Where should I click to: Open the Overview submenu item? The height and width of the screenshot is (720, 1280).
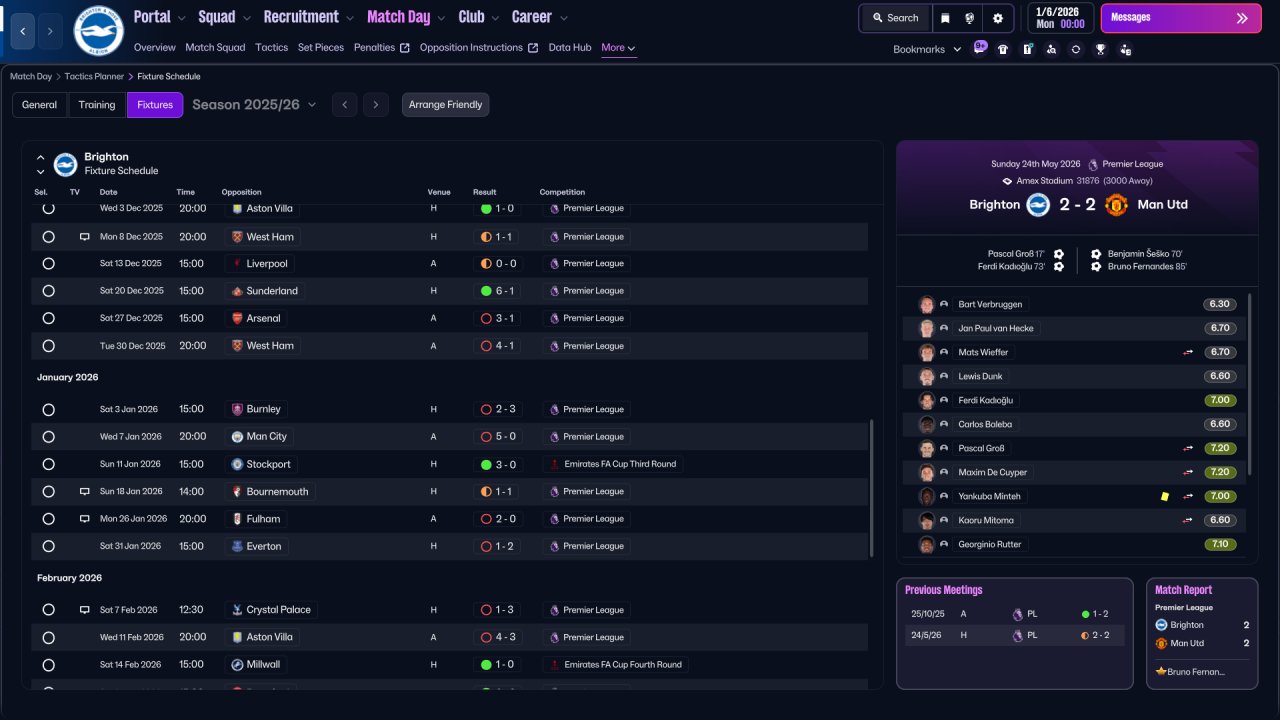point(154,47)
